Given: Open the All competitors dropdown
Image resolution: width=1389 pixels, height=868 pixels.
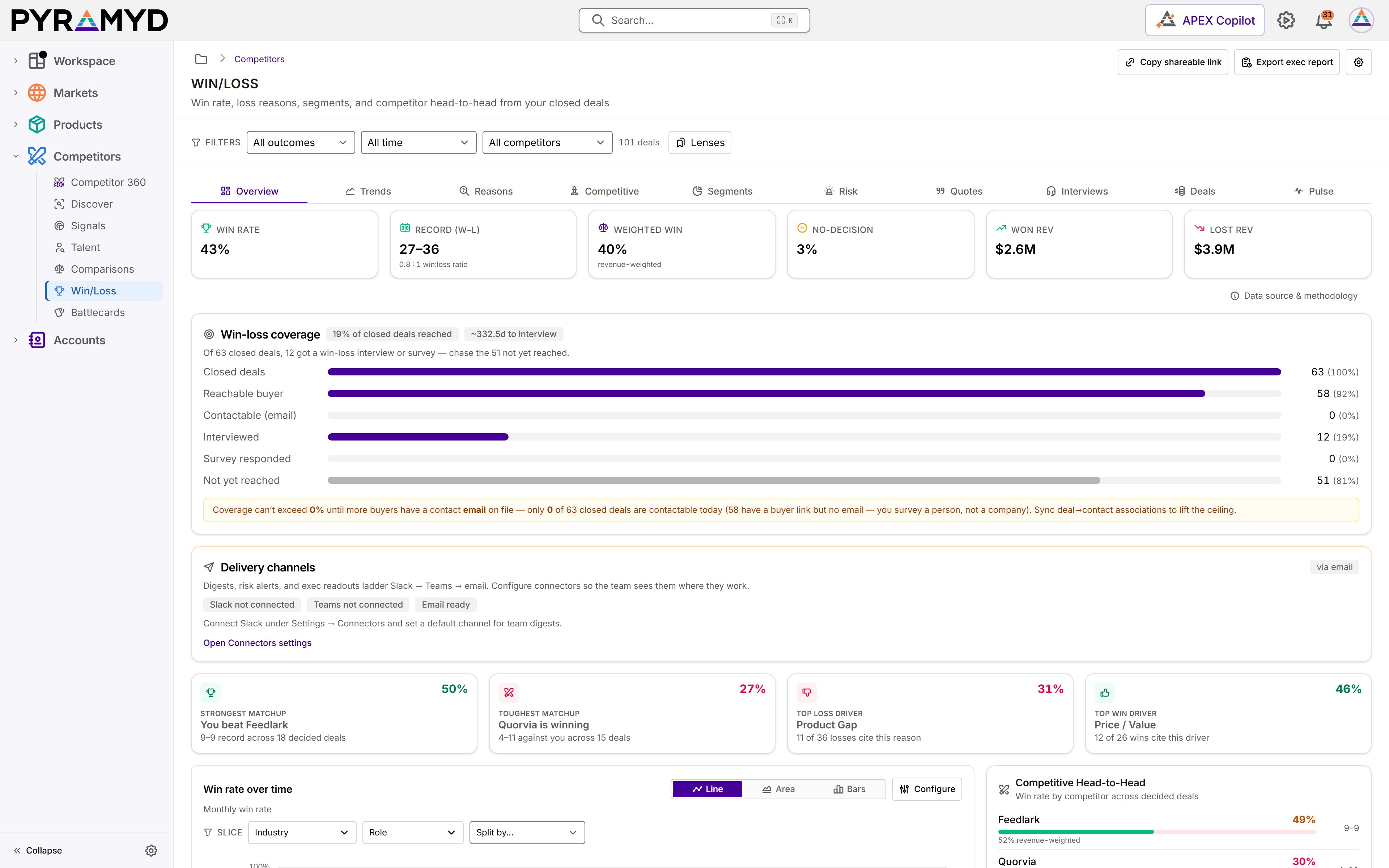Looking at the screenshot, I should click(547, 142).
